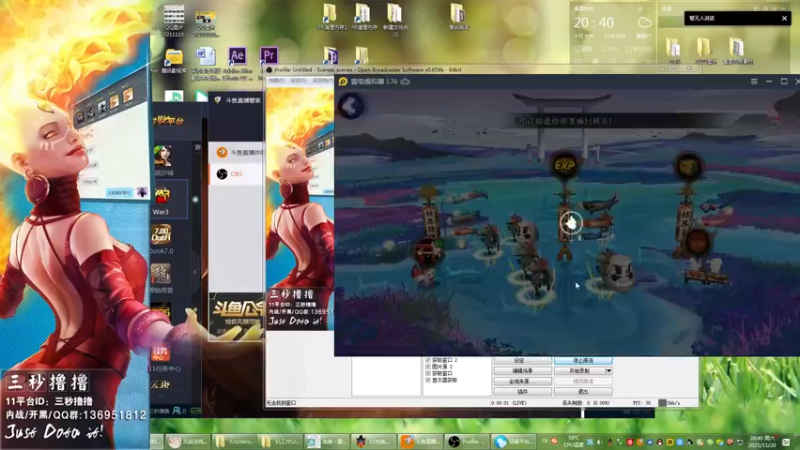Click the 开始录制 start recording button
The width and height of the screenshot is (800, 450).
coord(579,371)
